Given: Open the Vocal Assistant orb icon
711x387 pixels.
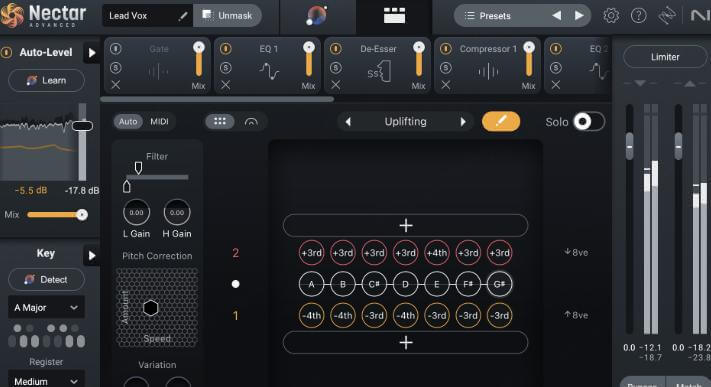Looking at the screenshot, I should [317, 16].
